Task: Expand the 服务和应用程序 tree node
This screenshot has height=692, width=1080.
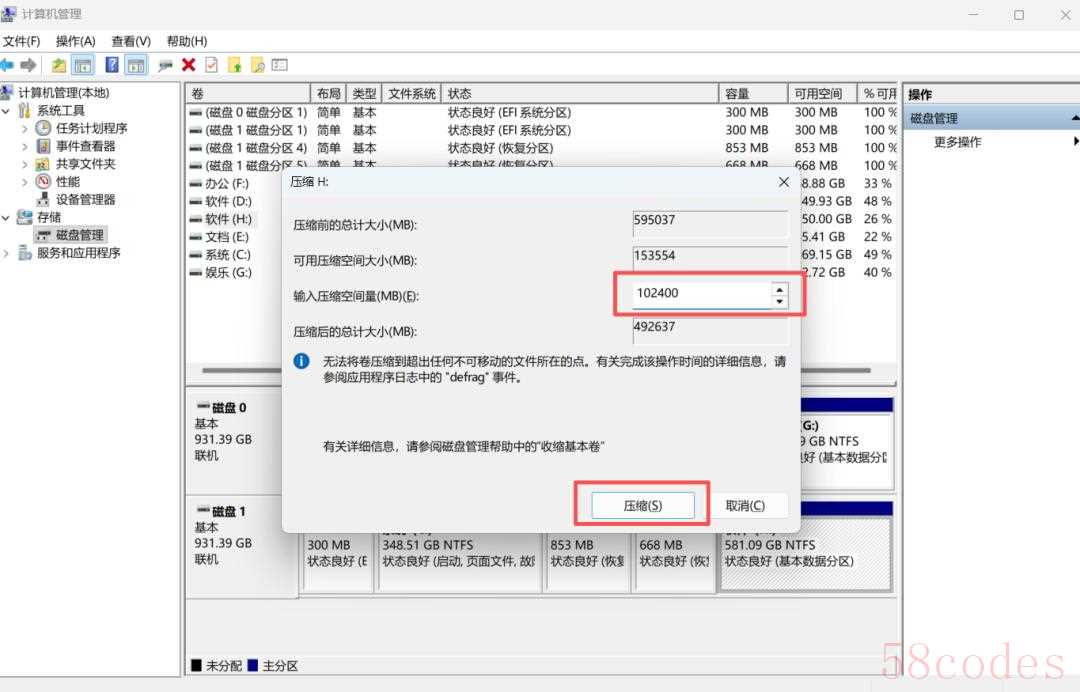Action: click(7, 253)
